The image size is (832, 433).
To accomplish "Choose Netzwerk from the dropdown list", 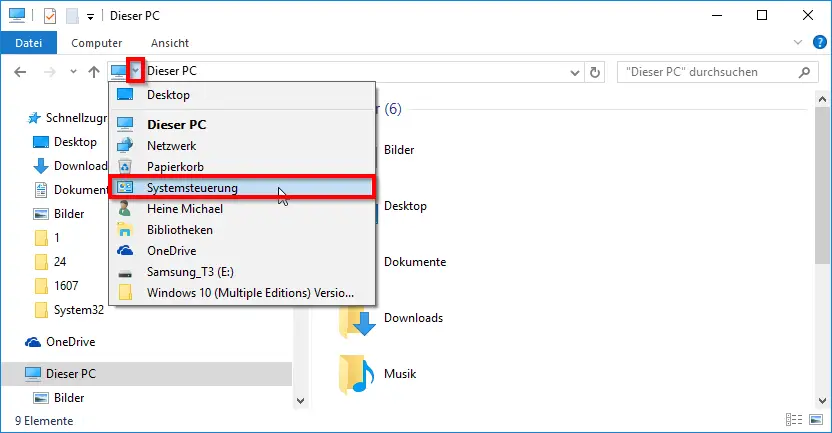I will coord(242,146).
